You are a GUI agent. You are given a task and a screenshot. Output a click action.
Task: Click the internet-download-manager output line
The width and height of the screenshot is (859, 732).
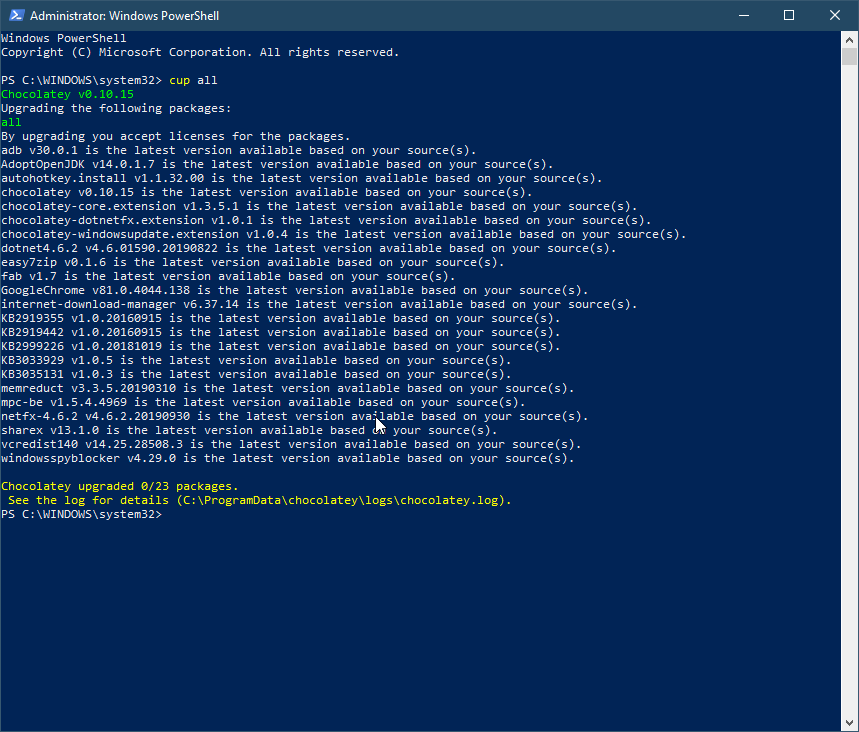click(319, 304)
